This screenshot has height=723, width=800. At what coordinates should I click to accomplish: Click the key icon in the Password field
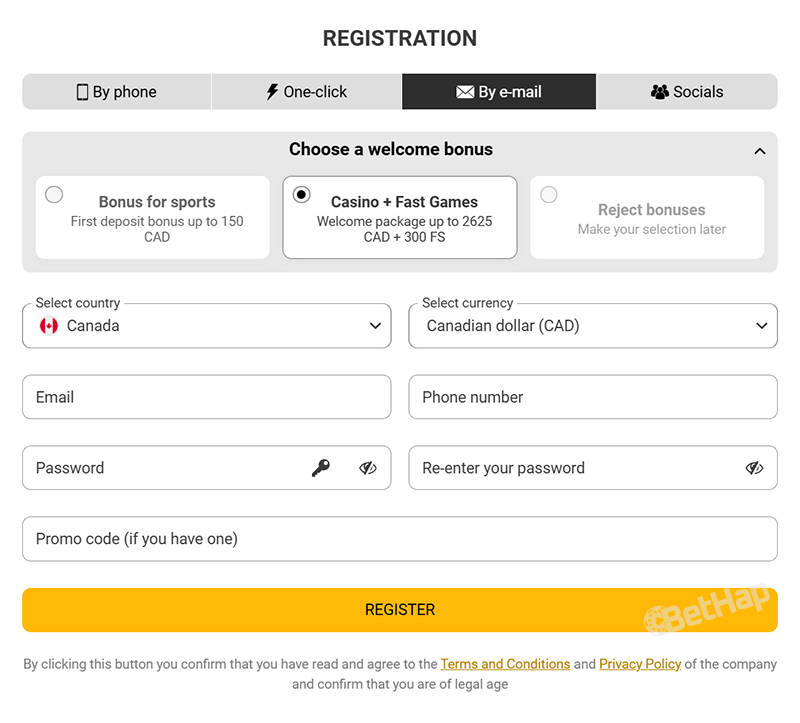tap(323, 468)
